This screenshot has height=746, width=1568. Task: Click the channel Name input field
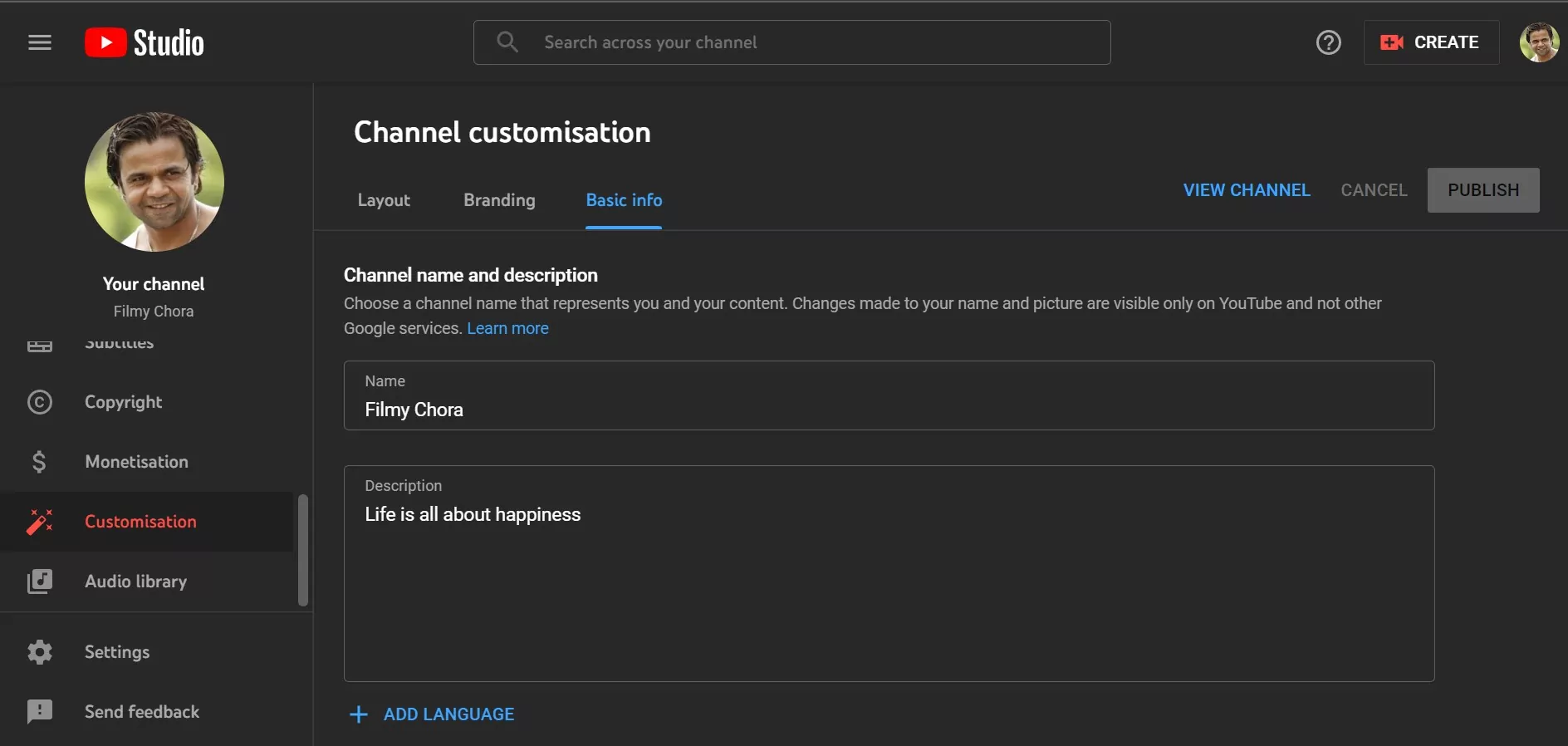click(889, 395)
